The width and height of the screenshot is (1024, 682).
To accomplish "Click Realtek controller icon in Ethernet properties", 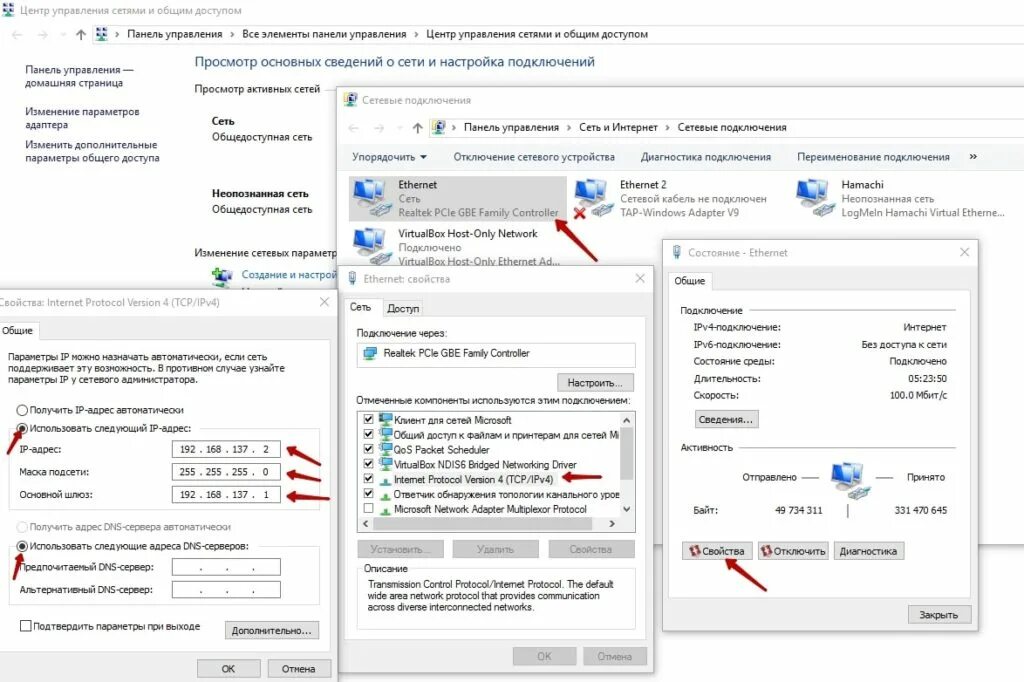I will (x=370, y=353).
